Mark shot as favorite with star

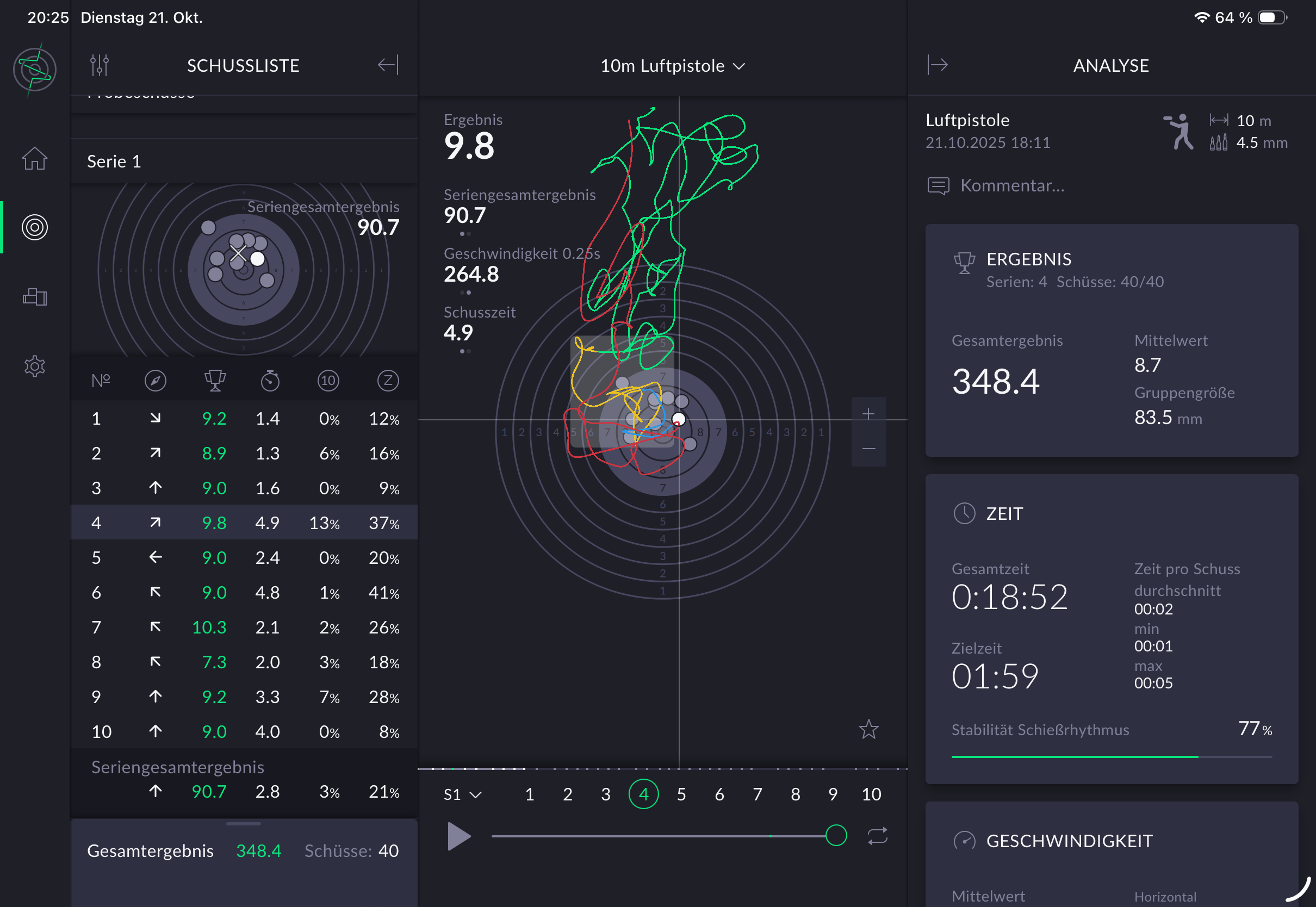tap(868, 729)
